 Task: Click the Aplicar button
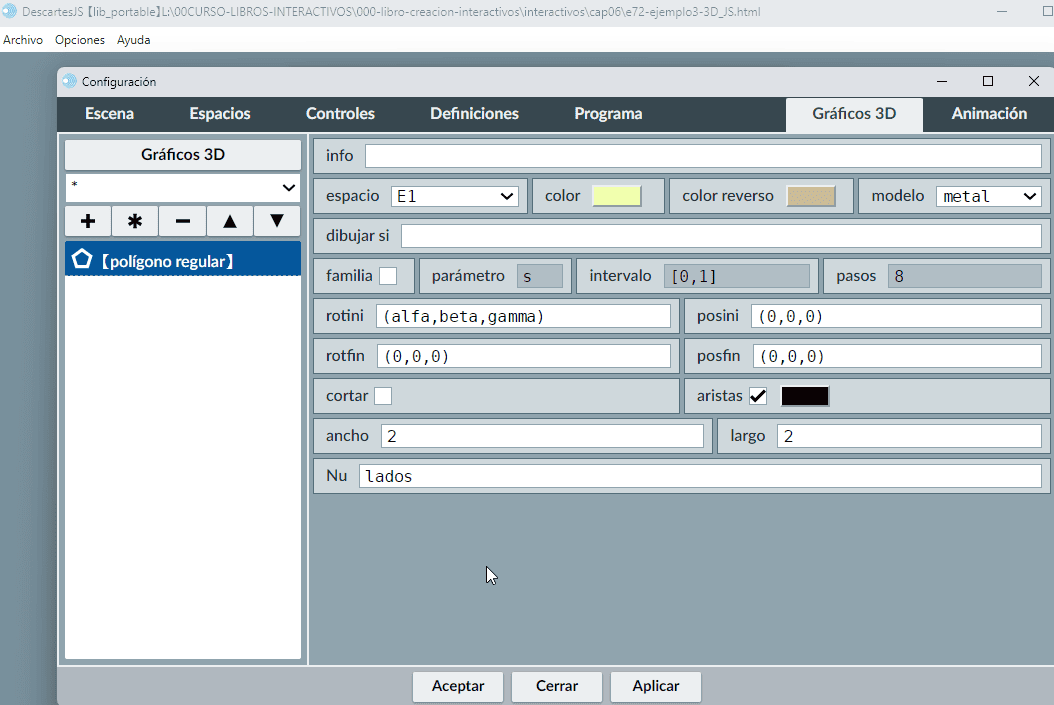coord(656,686)
